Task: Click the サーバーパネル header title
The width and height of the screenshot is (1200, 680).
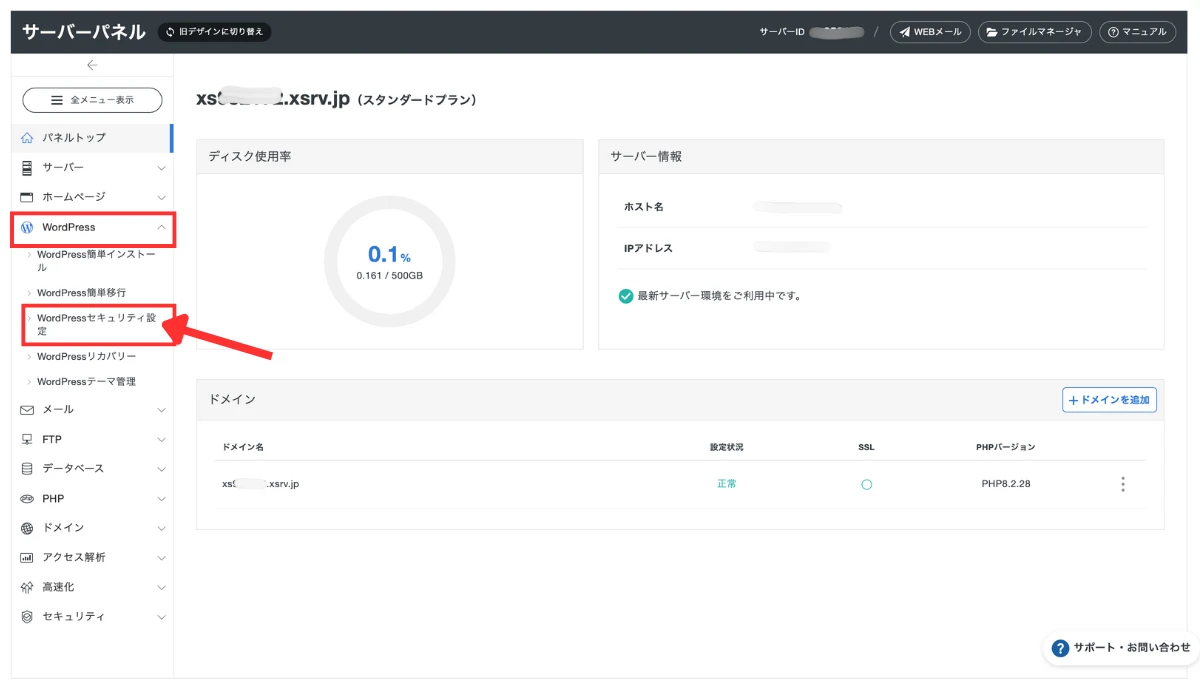Action: point(84,32)
